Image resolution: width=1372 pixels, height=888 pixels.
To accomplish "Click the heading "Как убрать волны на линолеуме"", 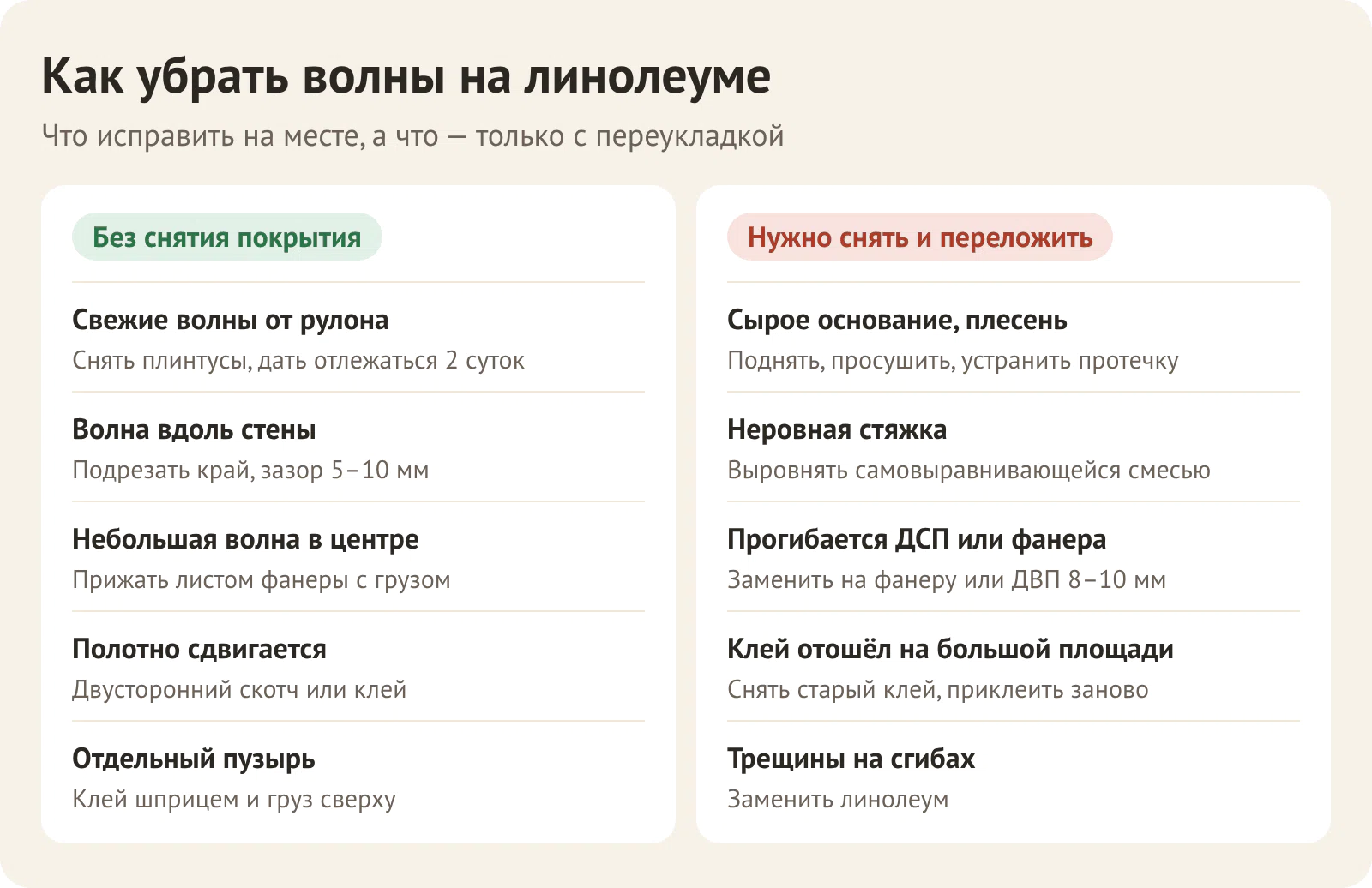I will point(406,76).
